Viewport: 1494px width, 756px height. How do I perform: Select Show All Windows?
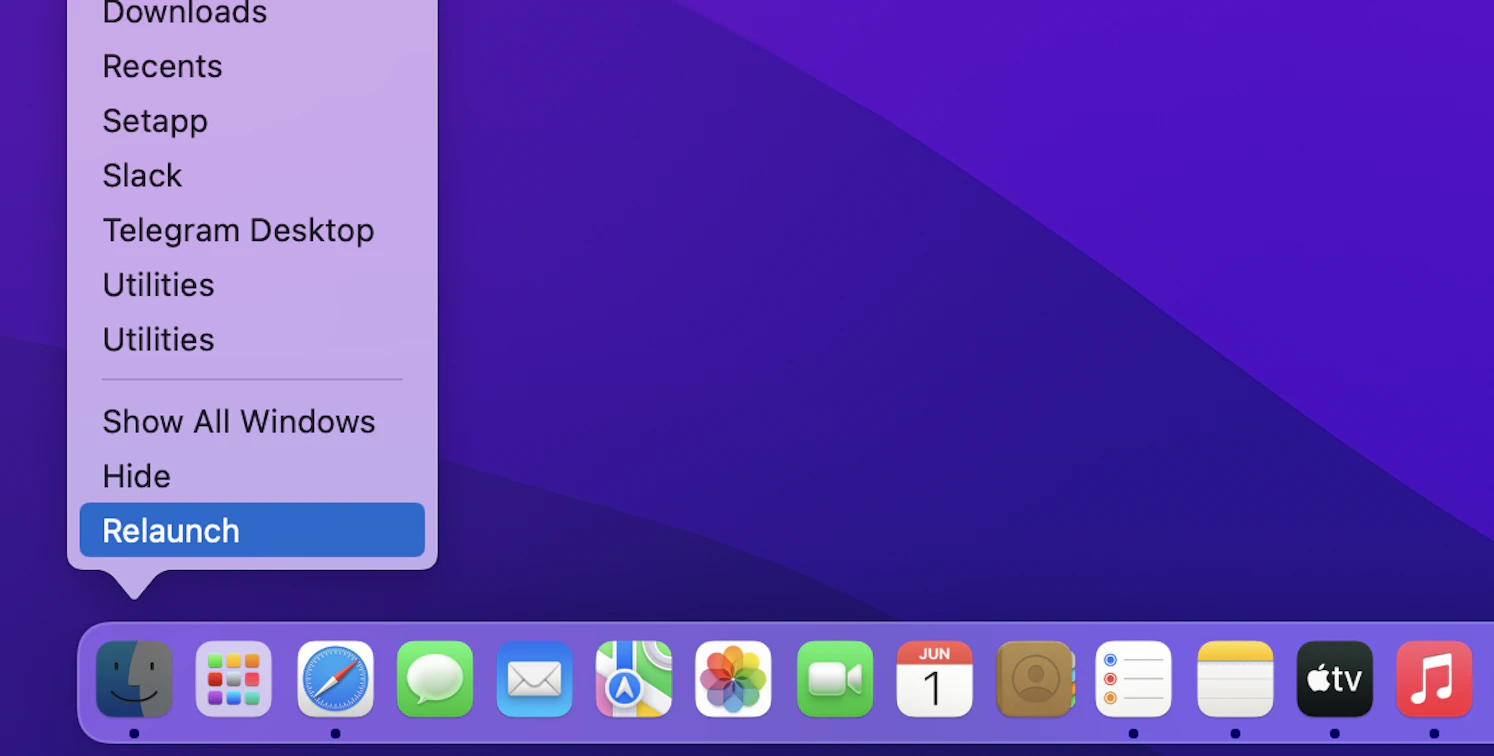coord(238,421)
